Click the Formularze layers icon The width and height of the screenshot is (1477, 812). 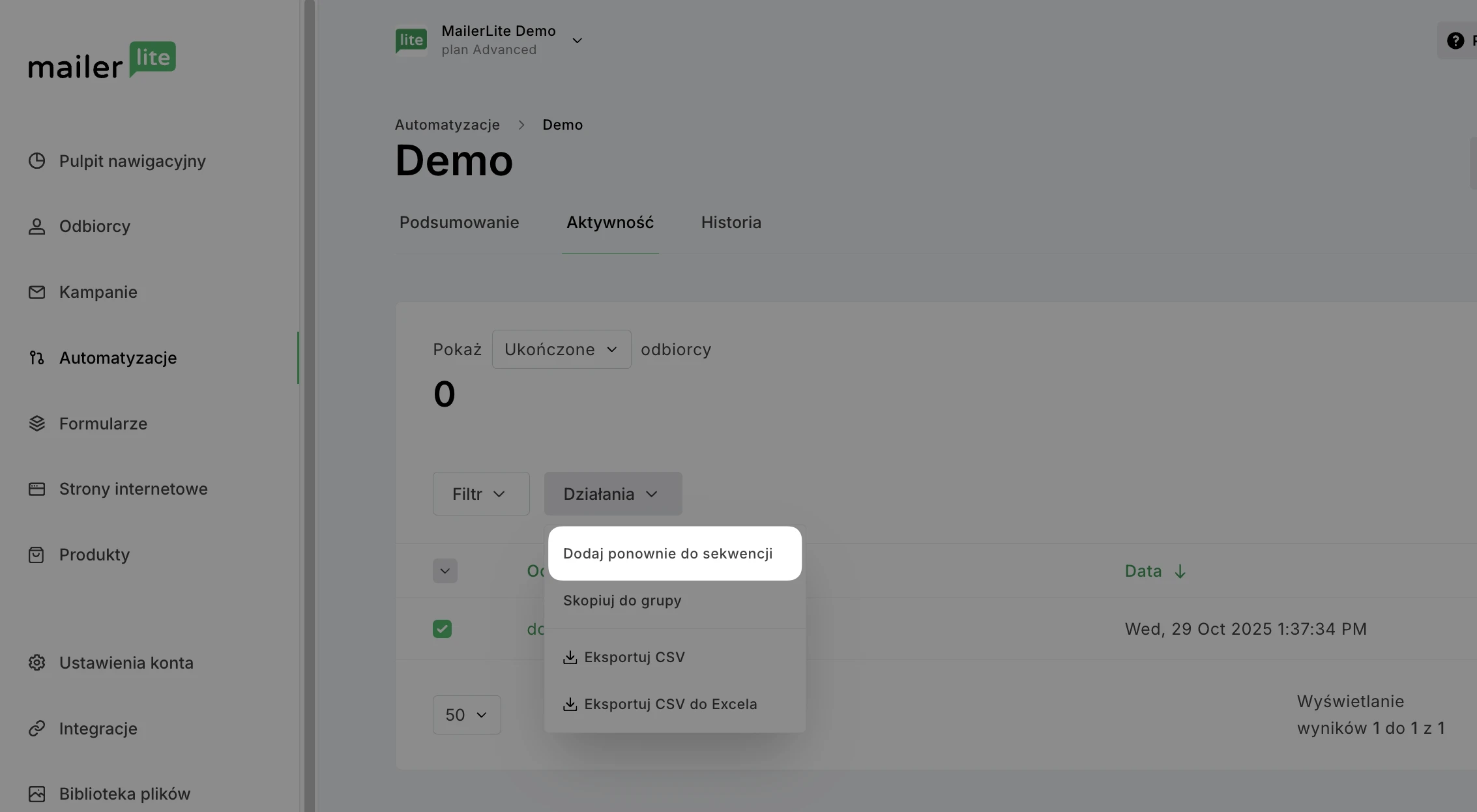37,424
